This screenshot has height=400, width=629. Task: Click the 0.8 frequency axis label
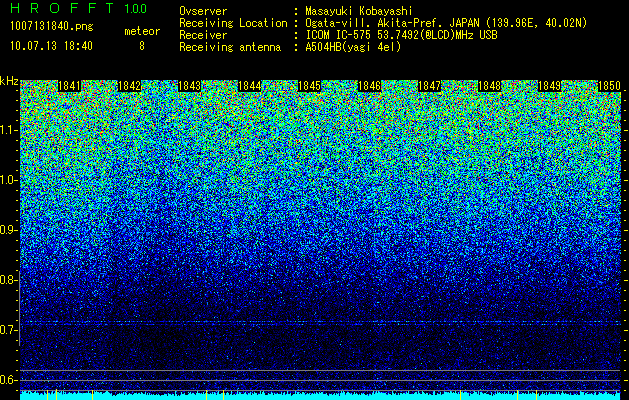(x=8, y=280)
